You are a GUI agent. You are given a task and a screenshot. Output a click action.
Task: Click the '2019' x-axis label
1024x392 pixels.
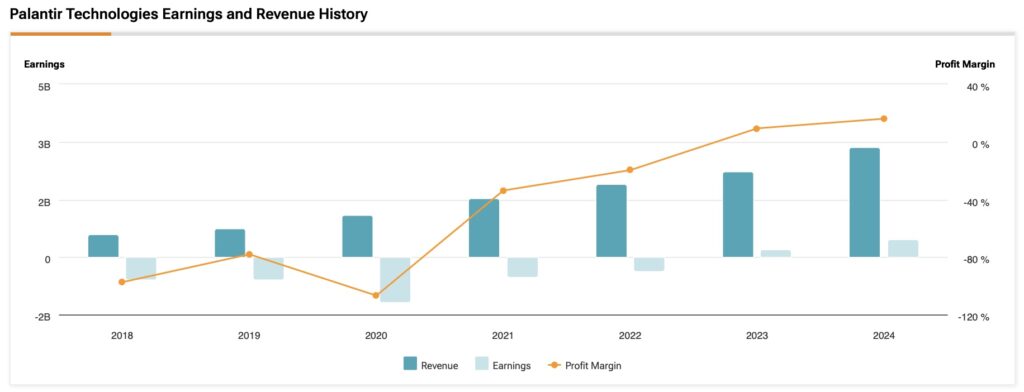tap(249, 336)
